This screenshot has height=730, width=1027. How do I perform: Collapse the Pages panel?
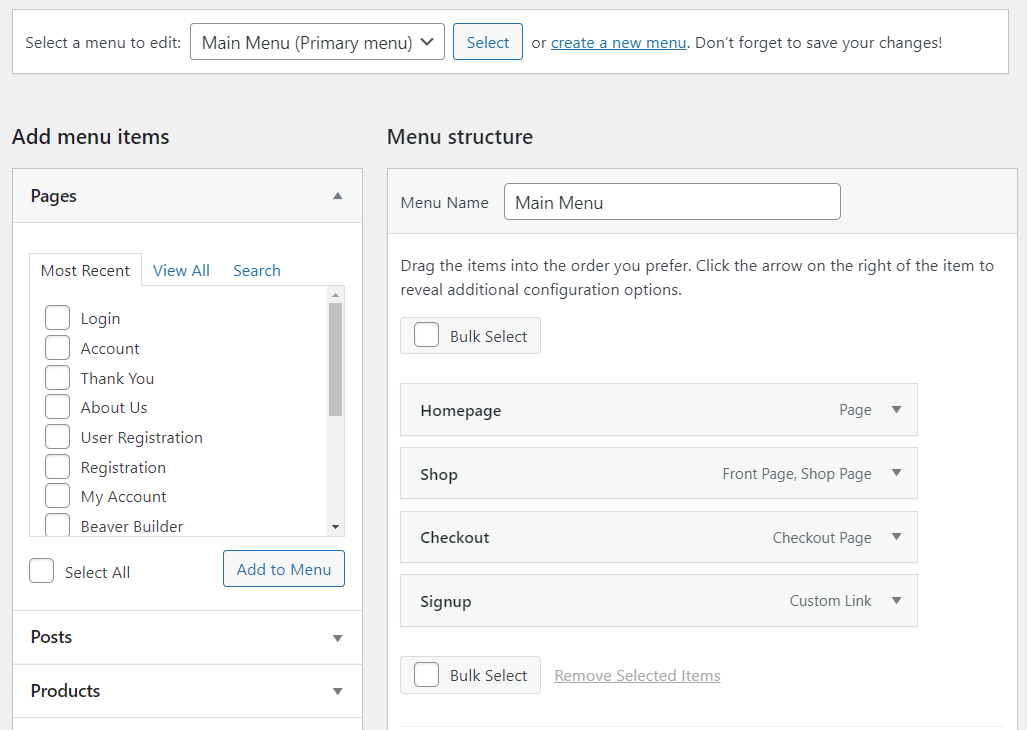(337, 195)
